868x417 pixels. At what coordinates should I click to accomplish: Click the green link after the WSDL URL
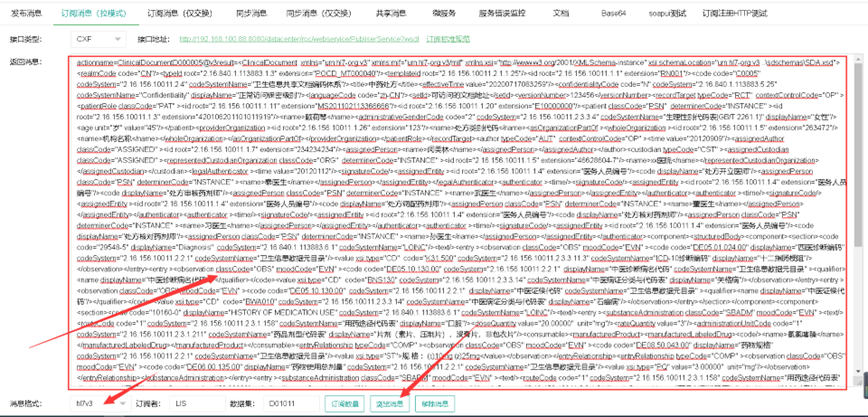pyautogui.click(x=448, y=39)
